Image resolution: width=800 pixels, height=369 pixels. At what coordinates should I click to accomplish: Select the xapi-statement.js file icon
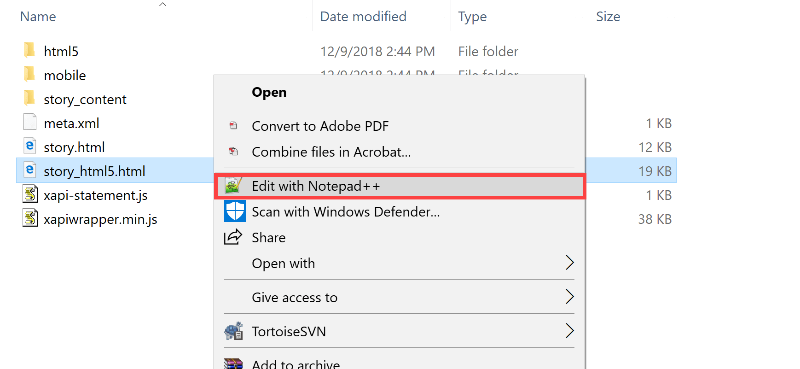(30, 195)
